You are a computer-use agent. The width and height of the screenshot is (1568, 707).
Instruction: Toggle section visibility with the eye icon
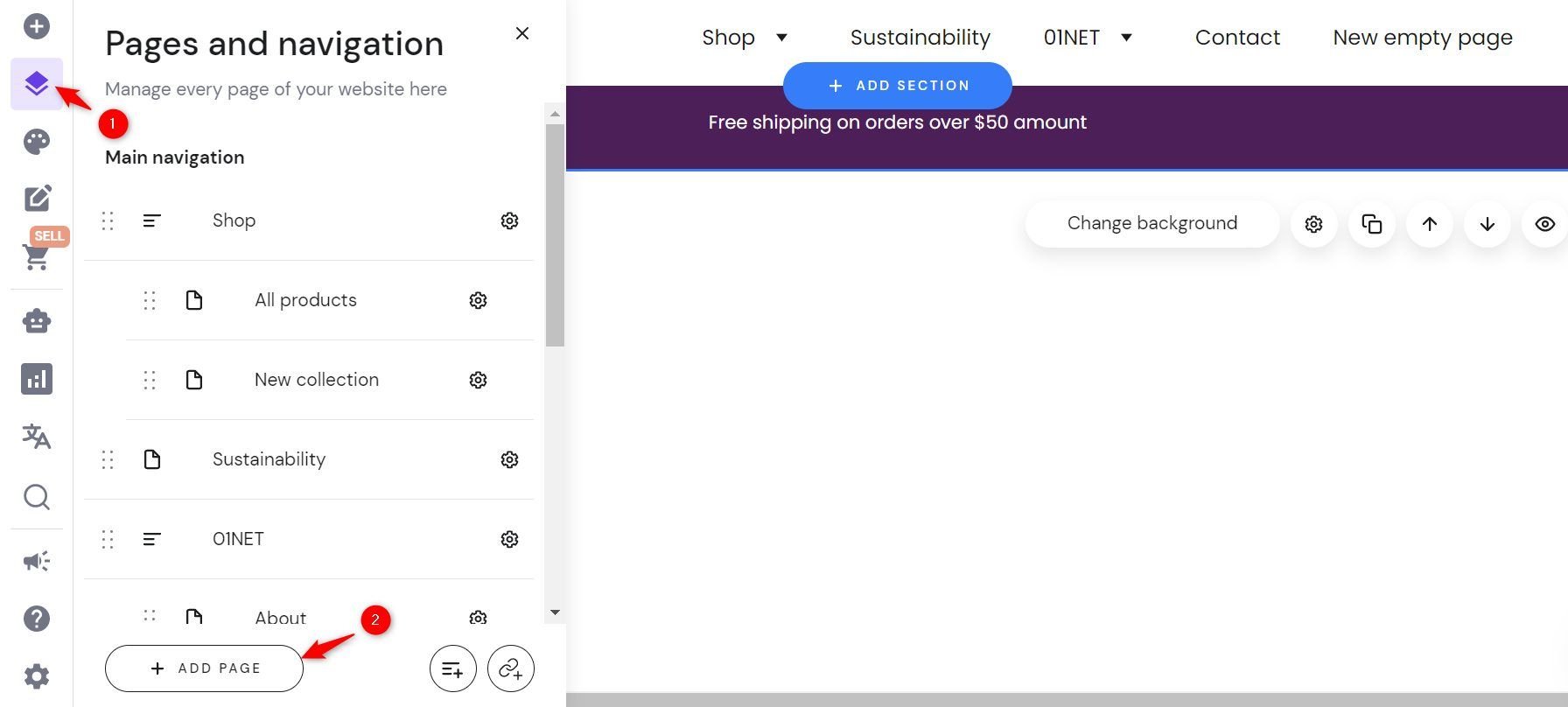pyautogui.click(x=1545, y=224)
